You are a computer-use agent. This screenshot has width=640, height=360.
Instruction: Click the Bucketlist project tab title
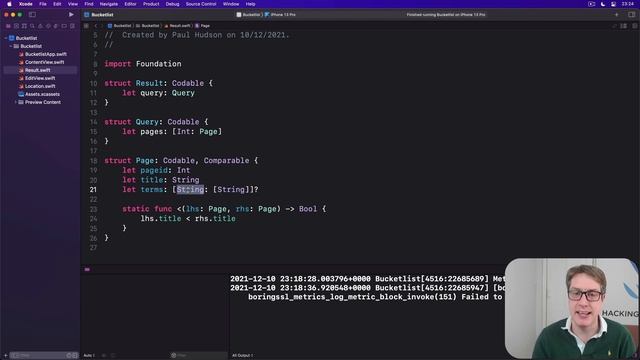[x=102, y=14]
